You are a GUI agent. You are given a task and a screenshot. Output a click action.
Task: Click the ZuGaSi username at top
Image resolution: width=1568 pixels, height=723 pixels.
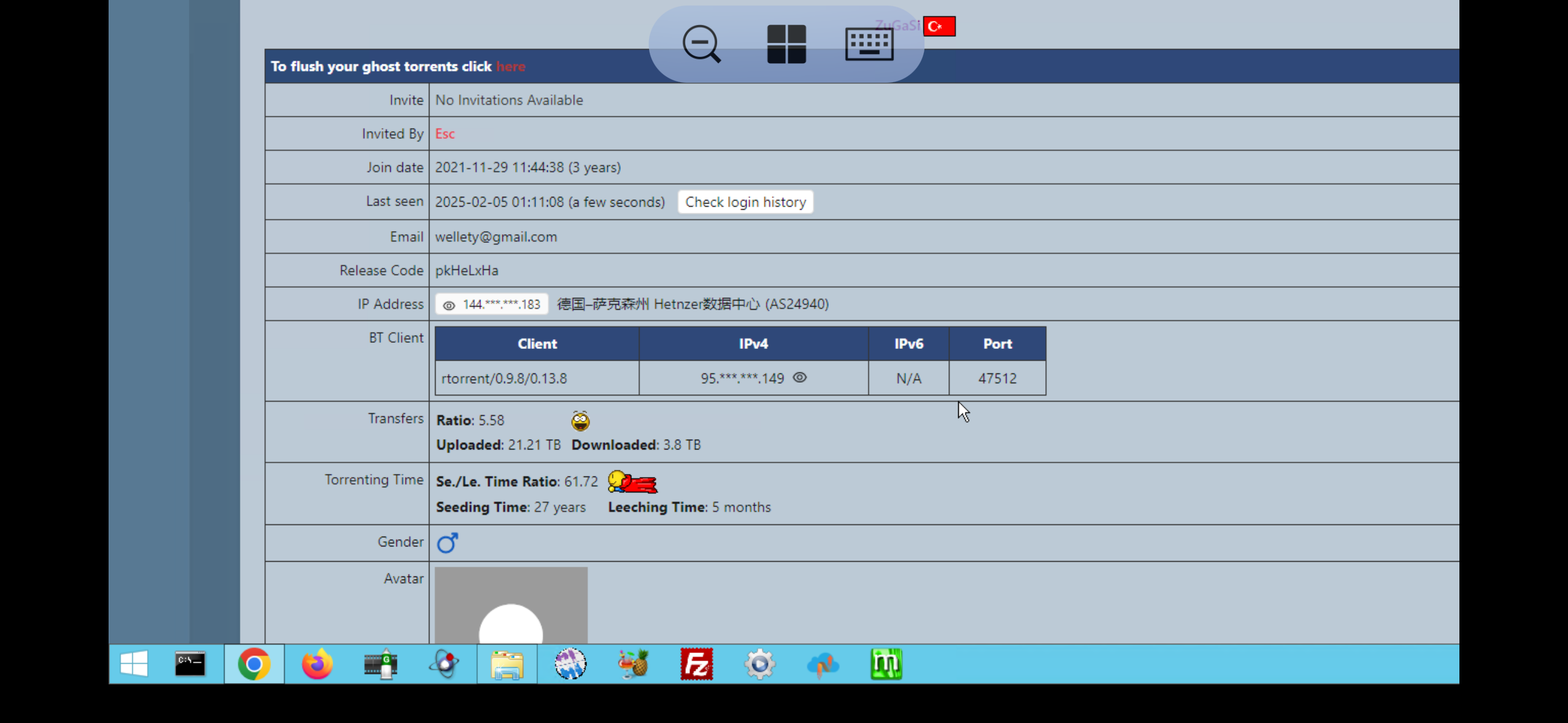coord(897,26)
